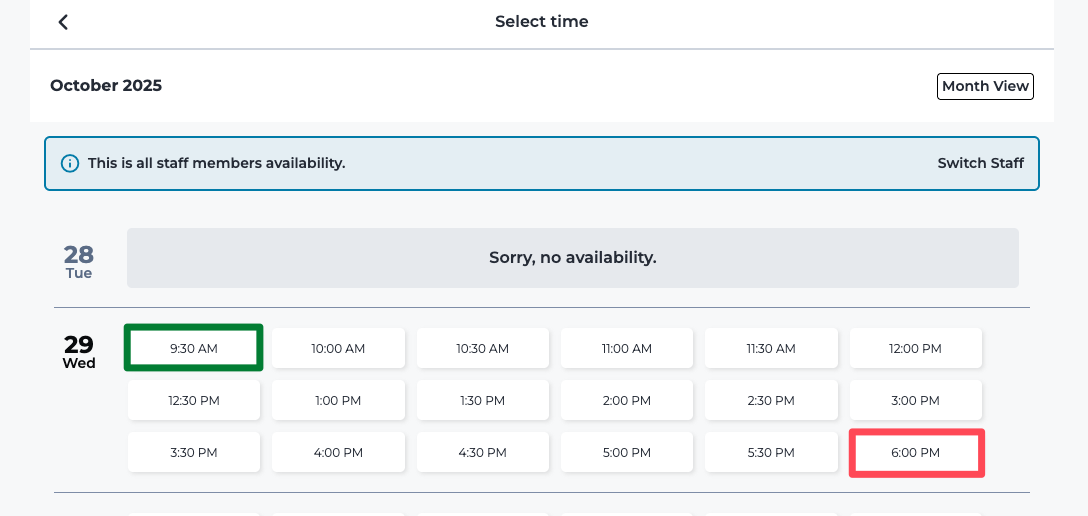Viewport: 1088px width, 516px height.
Task: Pick 1:00 PM time slot
Action: (338, 400)
